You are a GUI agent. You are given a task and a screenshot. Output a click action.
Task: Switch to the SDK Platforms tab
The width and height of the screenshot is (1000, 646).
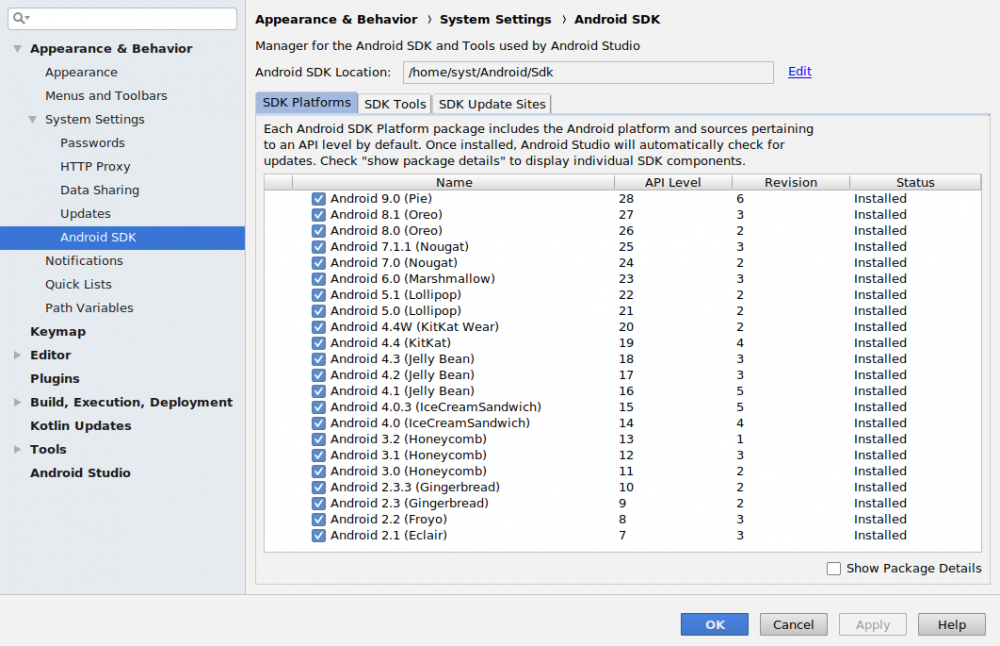307,103
